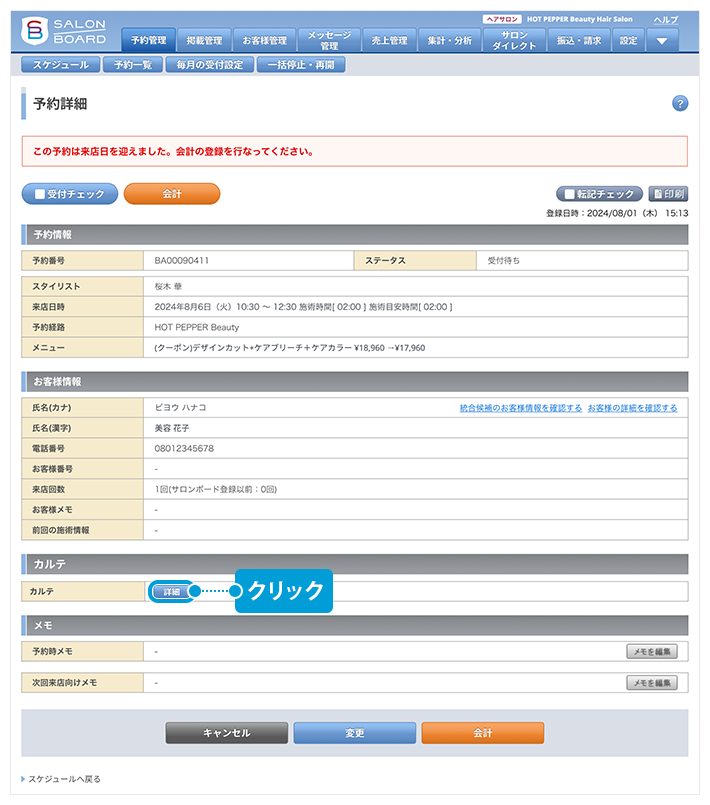Click the orange 会計 button near the top

[x=172, y=194]
